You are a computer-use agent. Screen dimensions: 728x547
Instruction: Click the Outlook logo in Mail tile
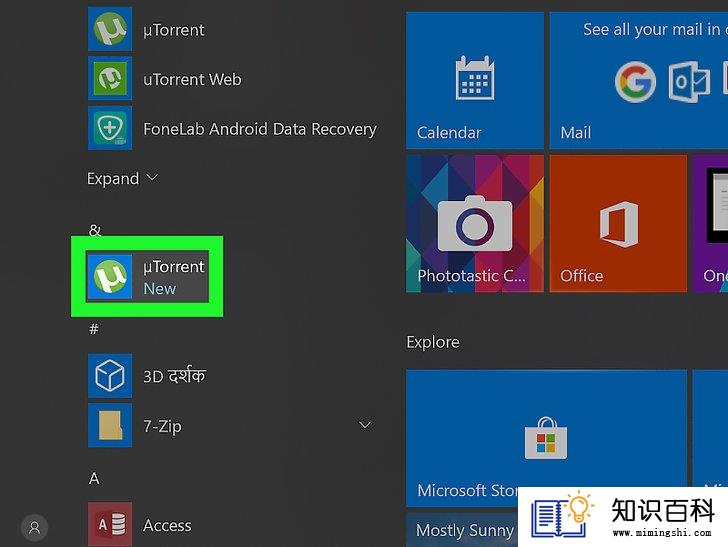click(x=689, y=82)
